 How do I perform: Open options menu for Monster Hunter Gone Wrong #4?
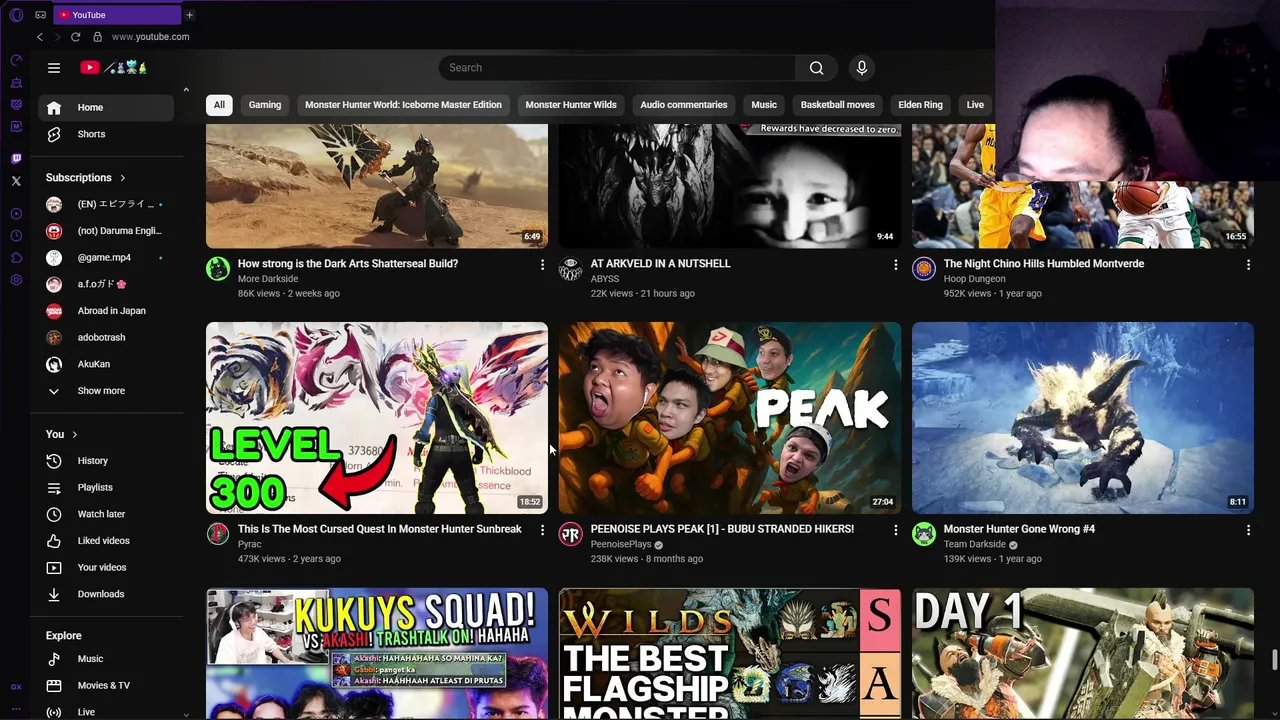(x=1248, y=530)
